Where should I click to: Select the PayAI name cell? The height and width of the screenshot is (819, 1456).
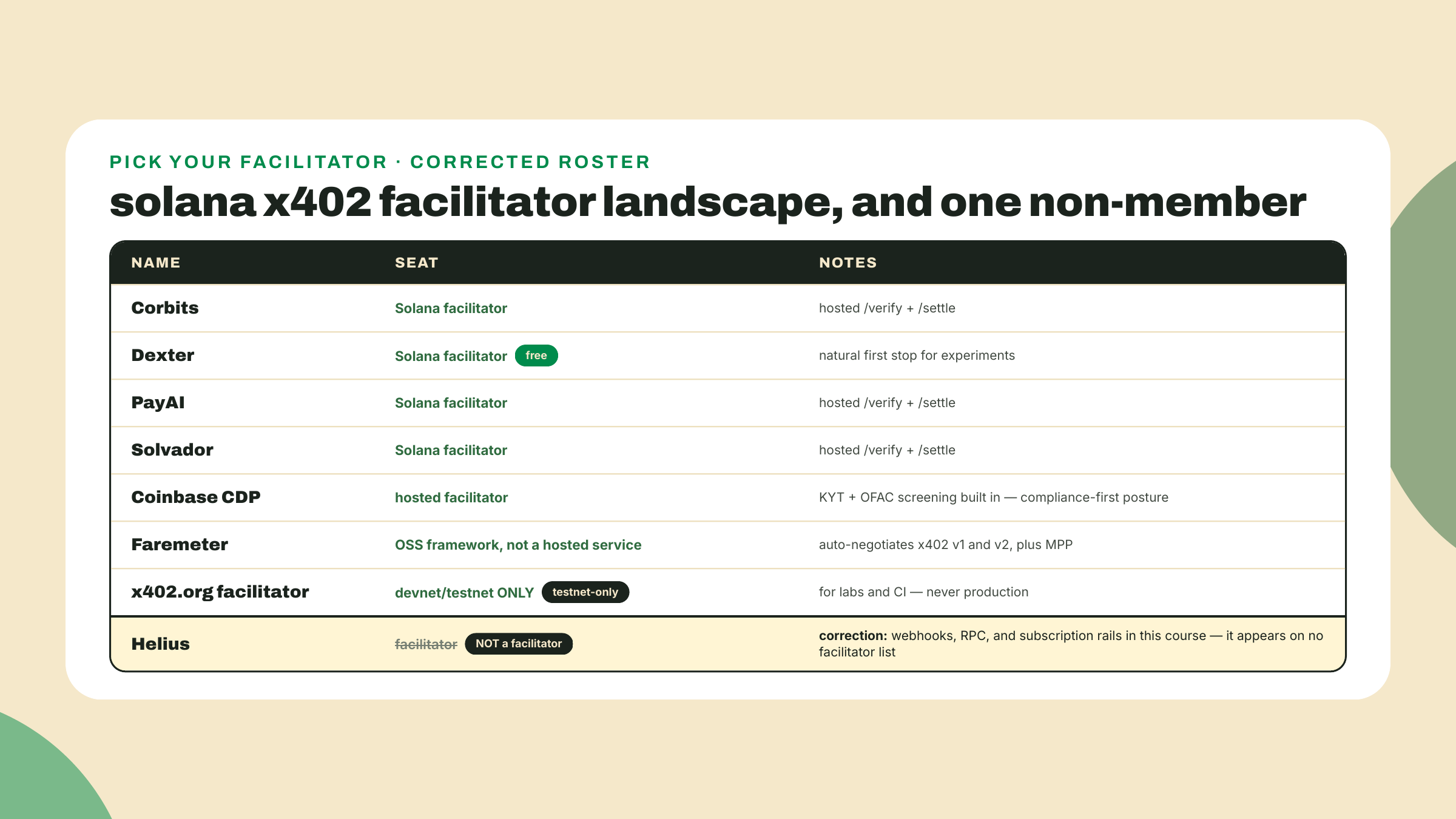(158, 402)
